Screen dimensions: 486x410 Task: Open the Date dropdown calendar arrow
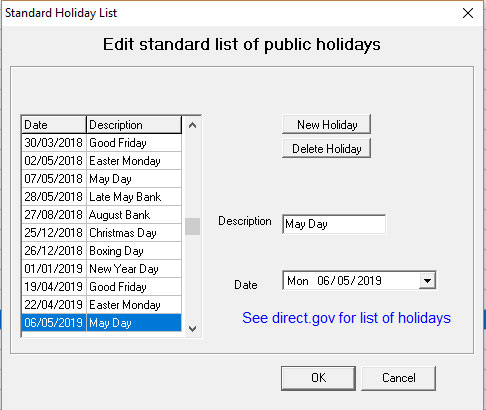coord(427,281)
